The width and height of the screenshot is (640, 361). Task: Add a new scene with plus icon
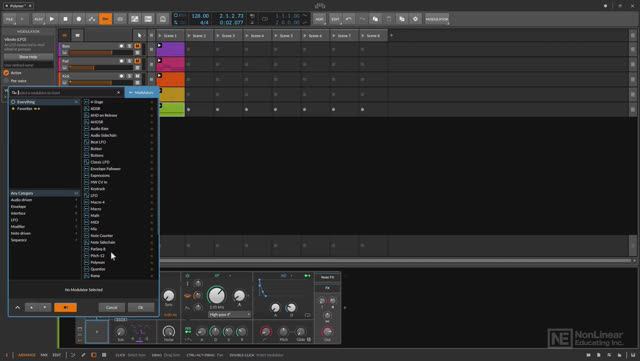click(x=391, y=35)
